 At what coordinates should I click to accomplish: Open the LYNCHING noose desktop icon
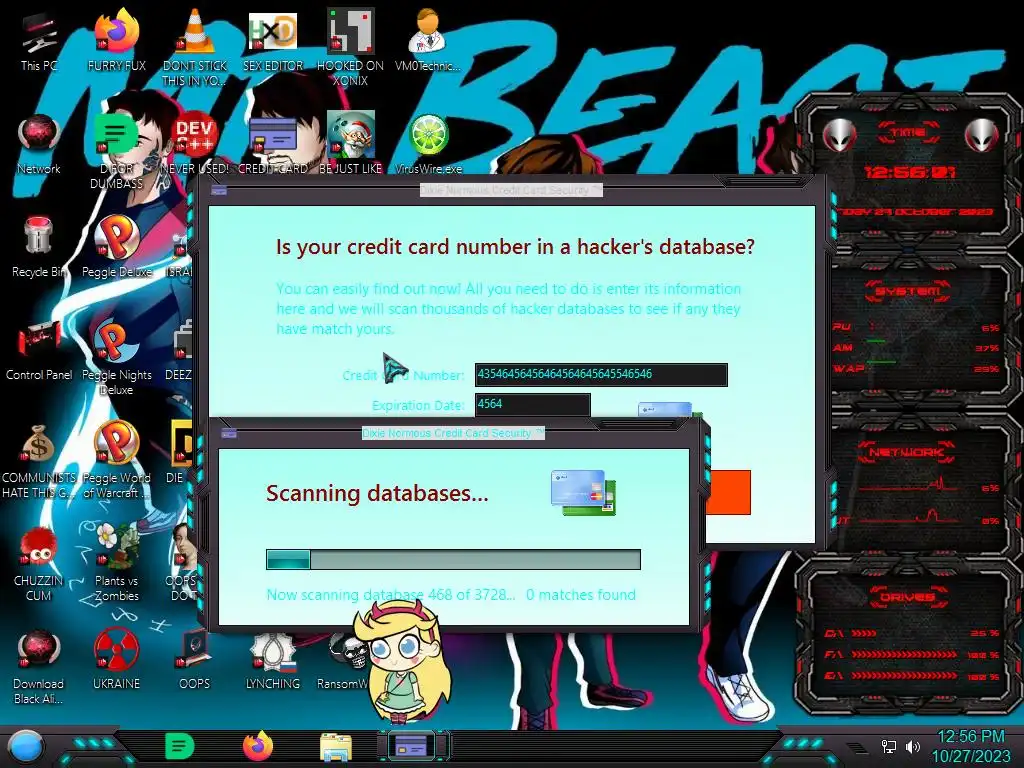272,660
